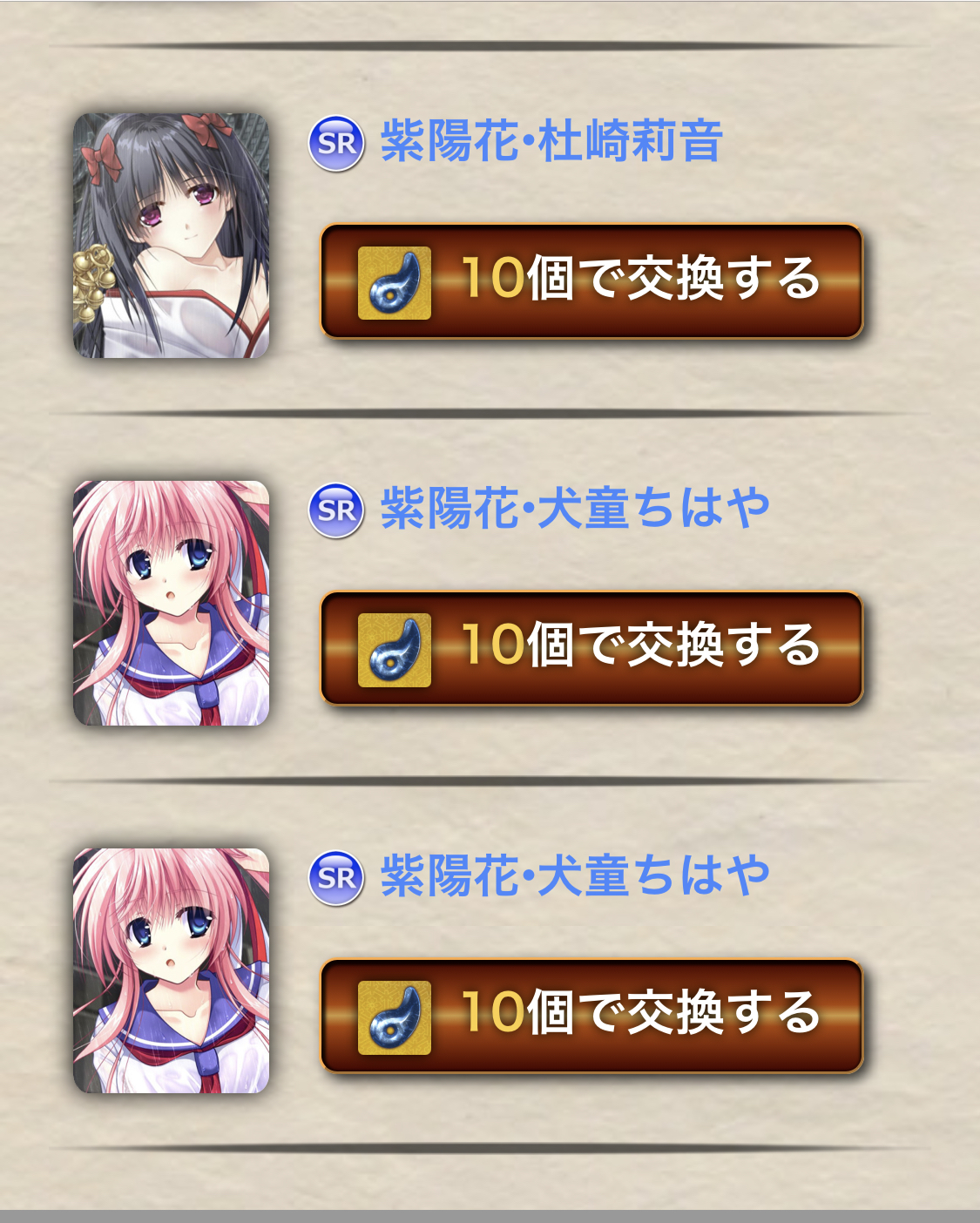
Task: Open the middle pink-haired 犬童ちはや card thumbnail
Action: [172, 603]
